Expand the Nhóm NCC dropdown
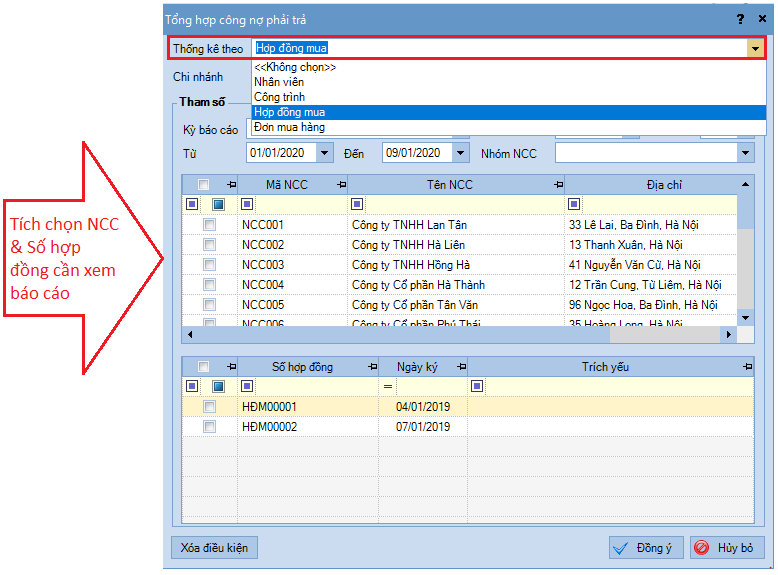The image size is (778, 575). click(745, 153)
